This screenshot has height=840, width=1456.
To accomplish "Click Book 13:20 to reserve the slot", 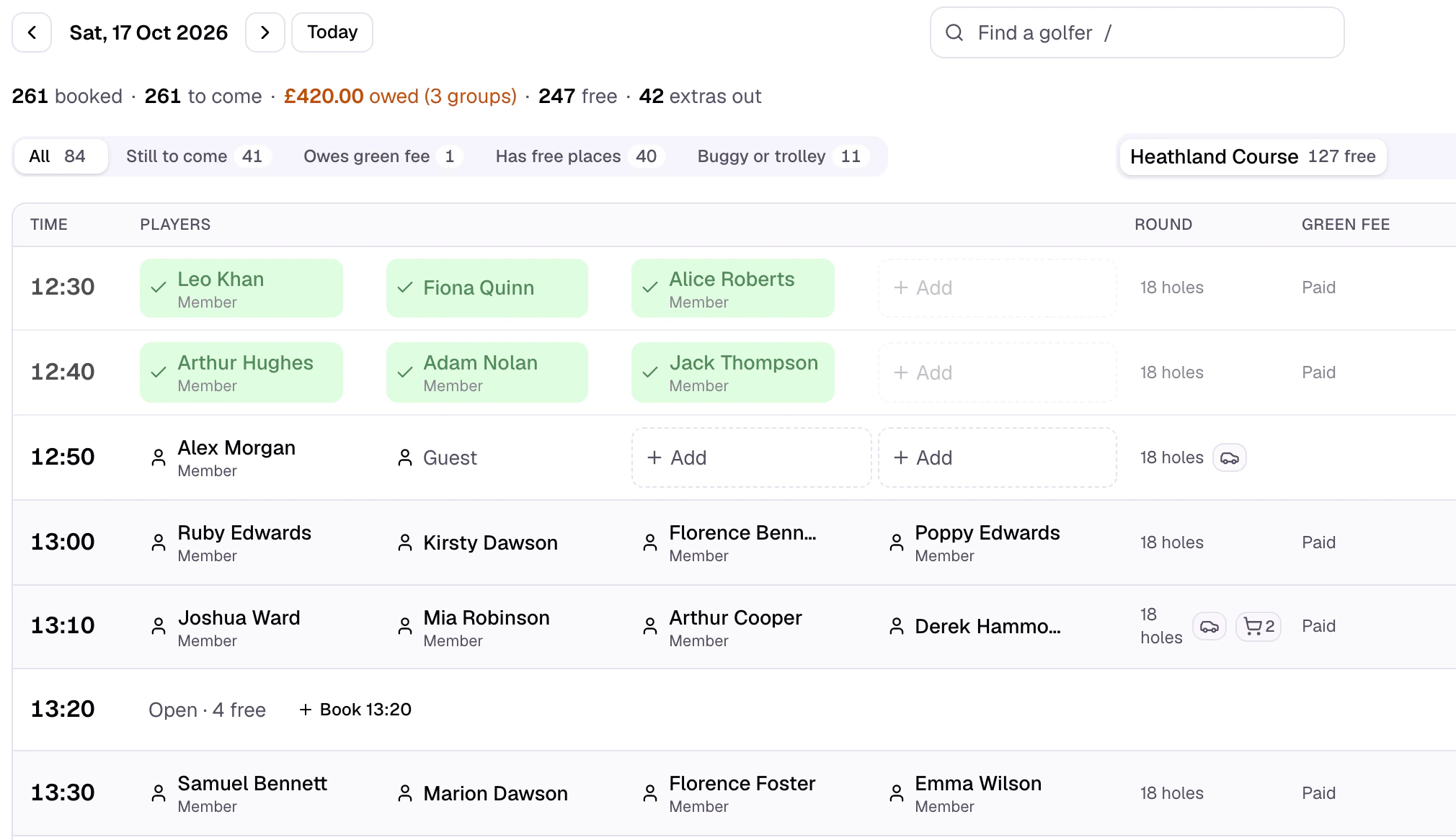I will coord(355,710).
